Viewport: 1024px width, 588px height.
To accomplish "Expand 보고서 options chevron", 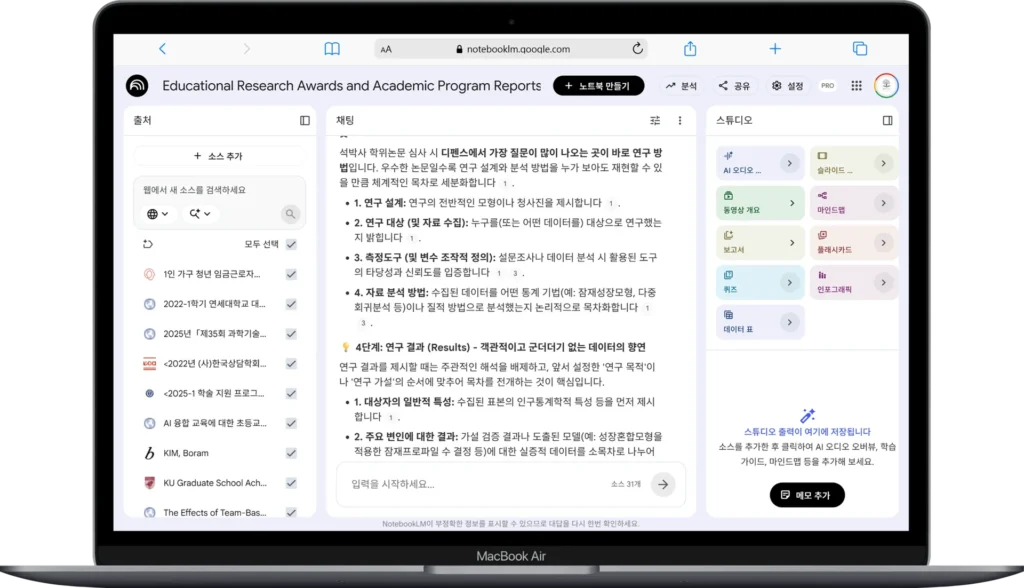I will pos(792,243).
